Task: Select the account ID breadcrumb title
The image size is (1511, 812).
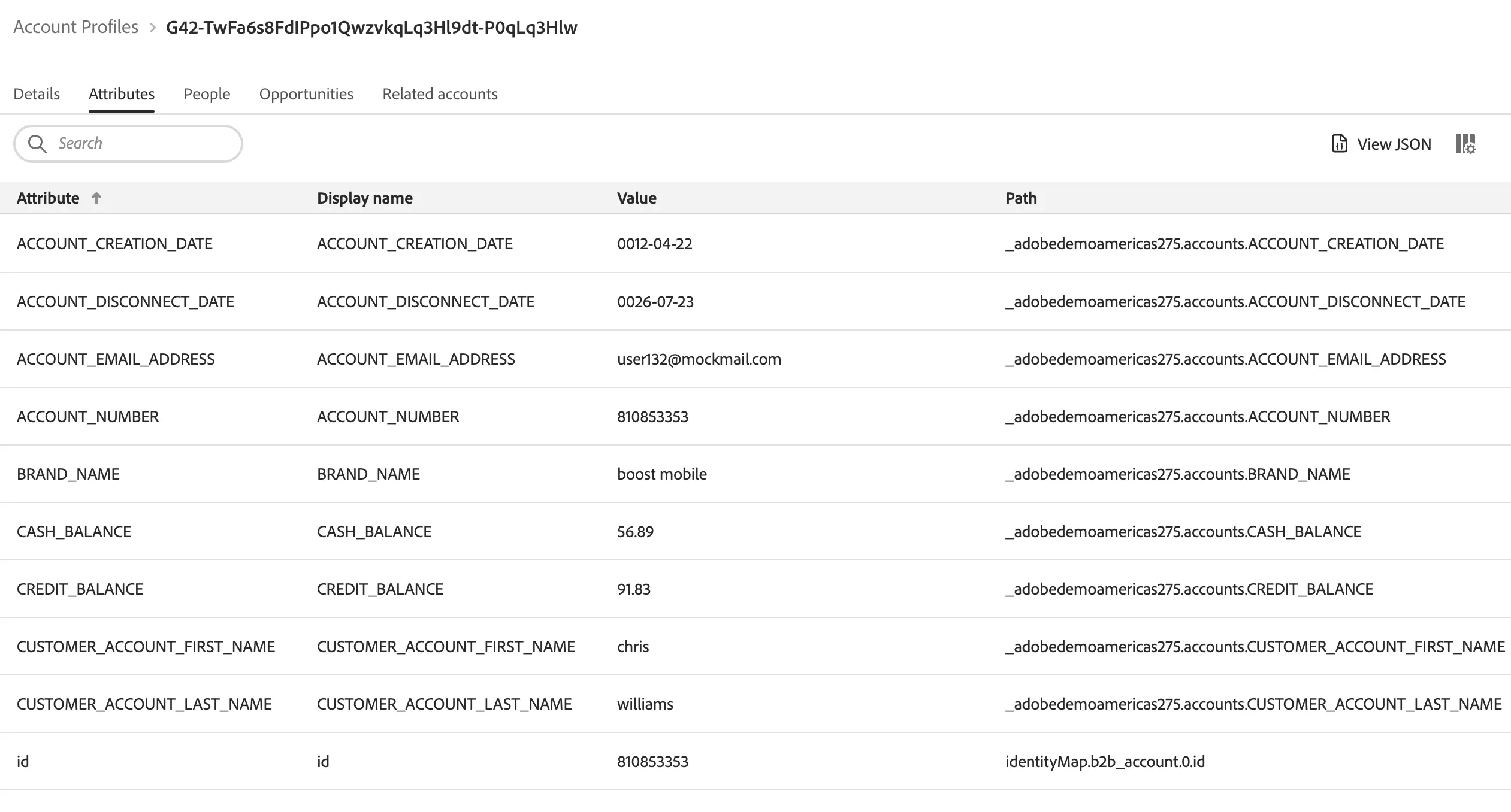Action: (x=371, y=28)
